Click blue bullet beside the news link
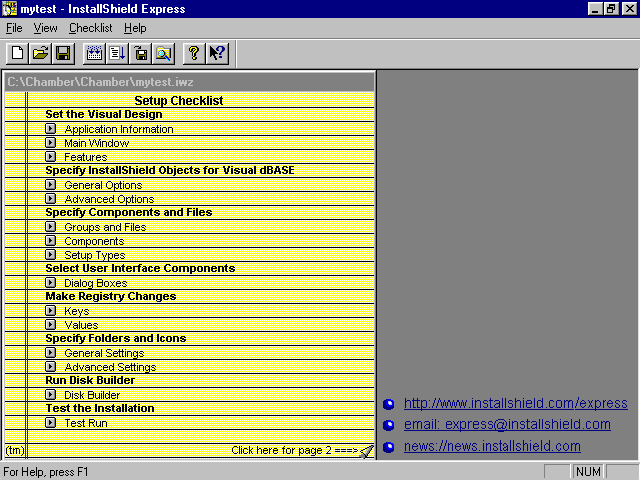640x480 pixels. point(389,447)
